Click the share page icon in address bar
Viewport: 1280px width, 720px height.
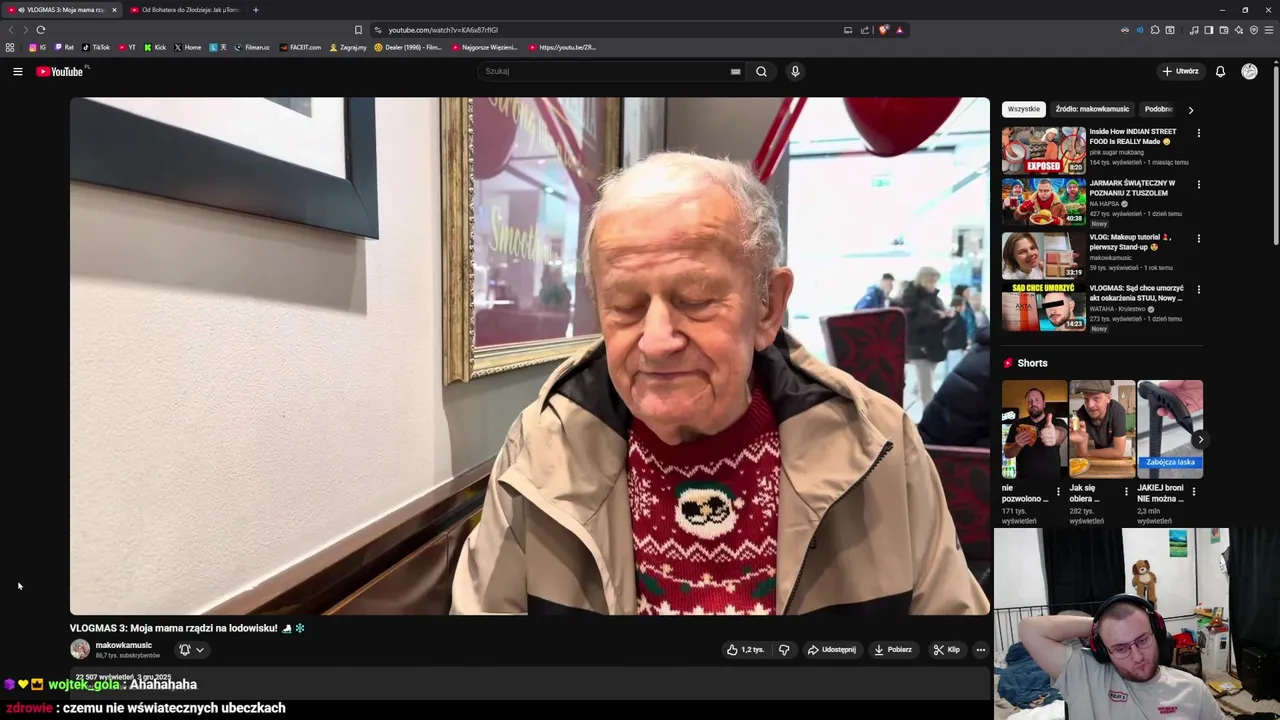pos(865,30)
